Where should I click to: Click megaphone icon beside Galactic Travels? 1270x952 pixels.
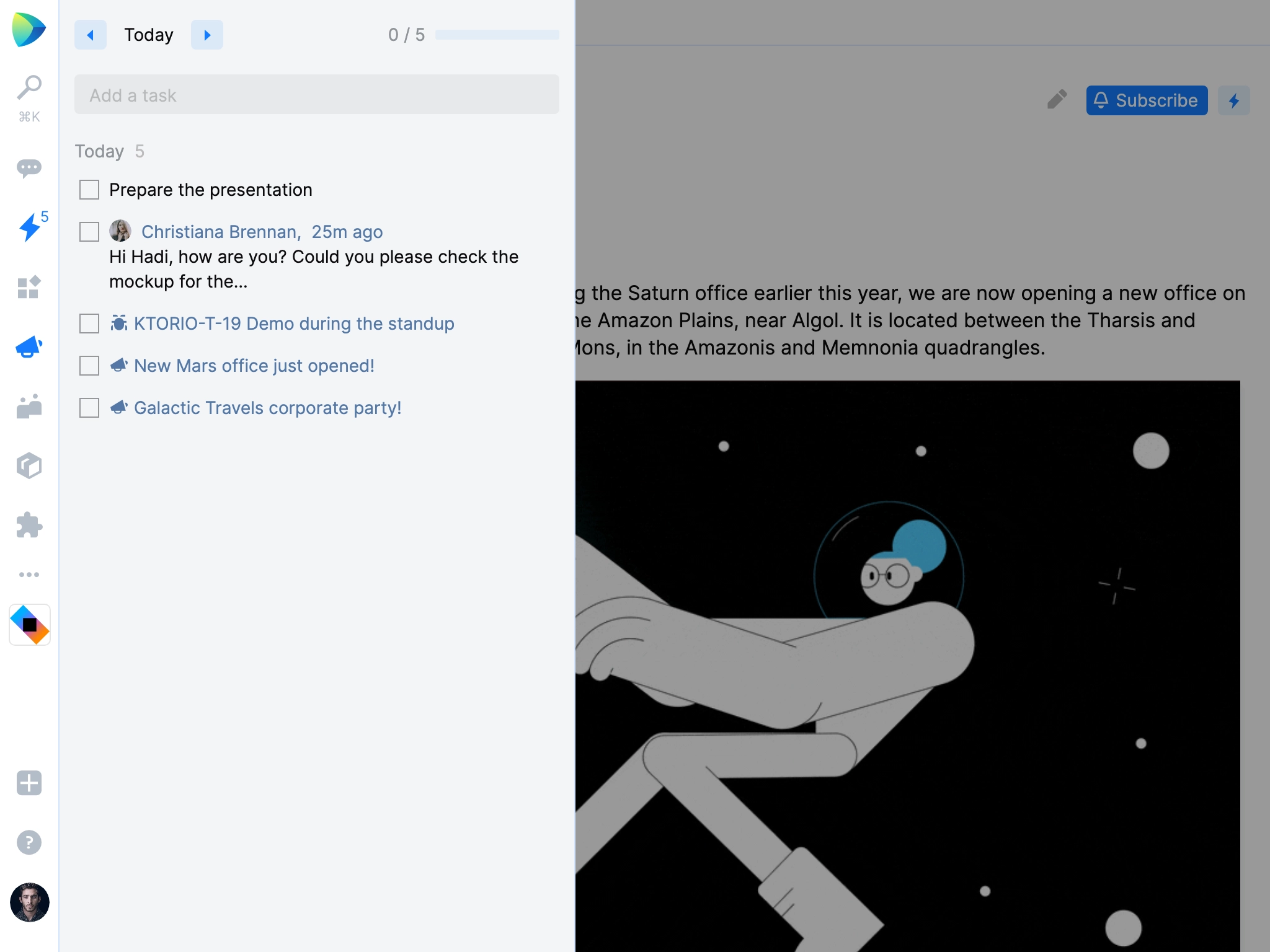[x=119, y=407]
